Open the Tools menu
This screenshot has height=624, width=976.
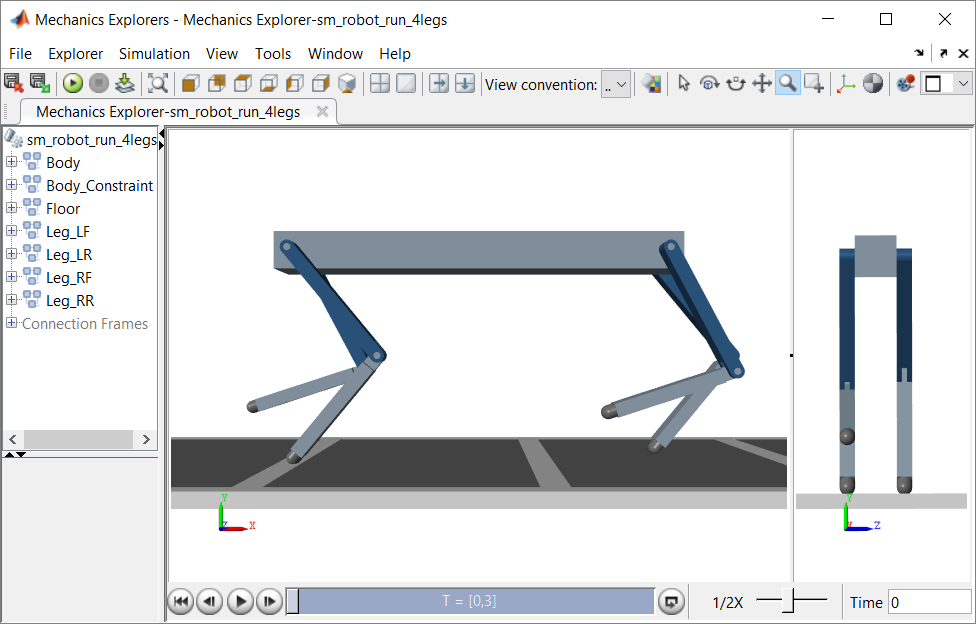(273, 54)
